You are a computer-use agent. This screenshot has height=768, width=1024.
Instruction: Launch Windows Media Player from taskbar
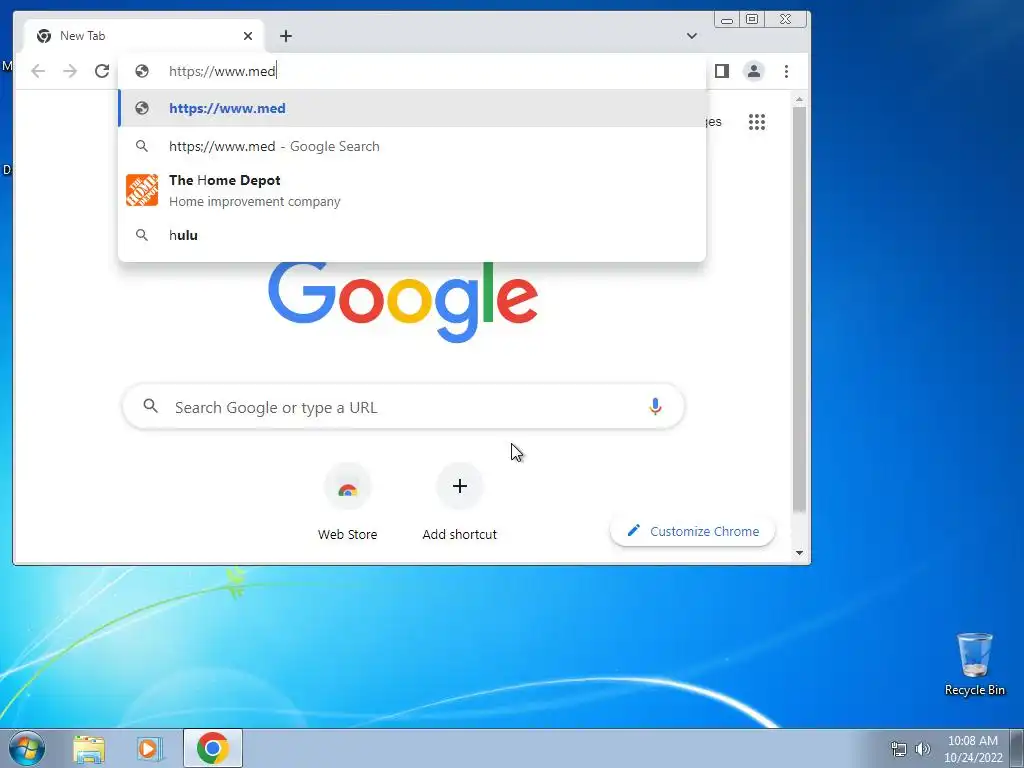coord(150,748)
